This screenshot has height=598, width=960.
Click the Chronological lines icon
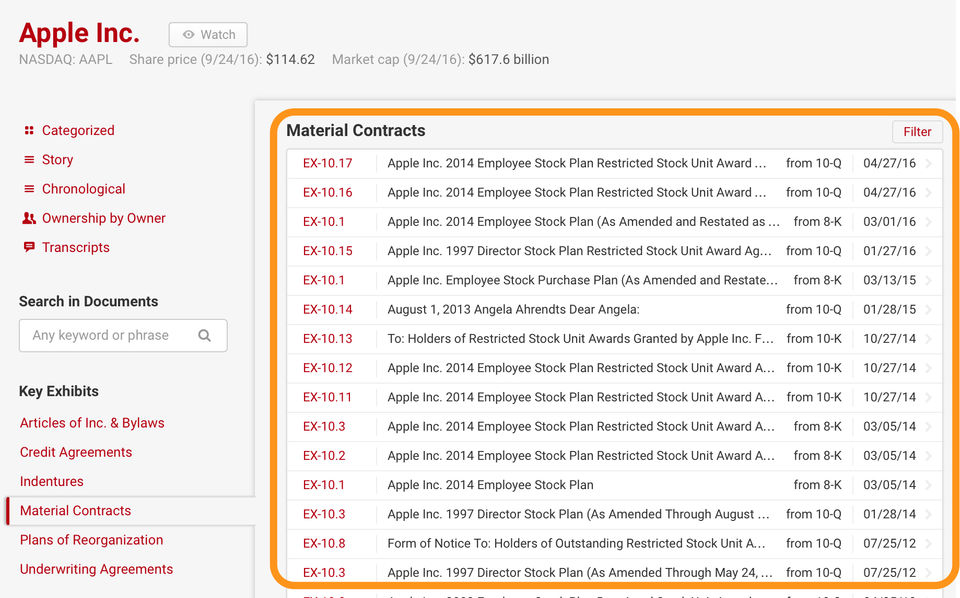click(x=29, y=189)
